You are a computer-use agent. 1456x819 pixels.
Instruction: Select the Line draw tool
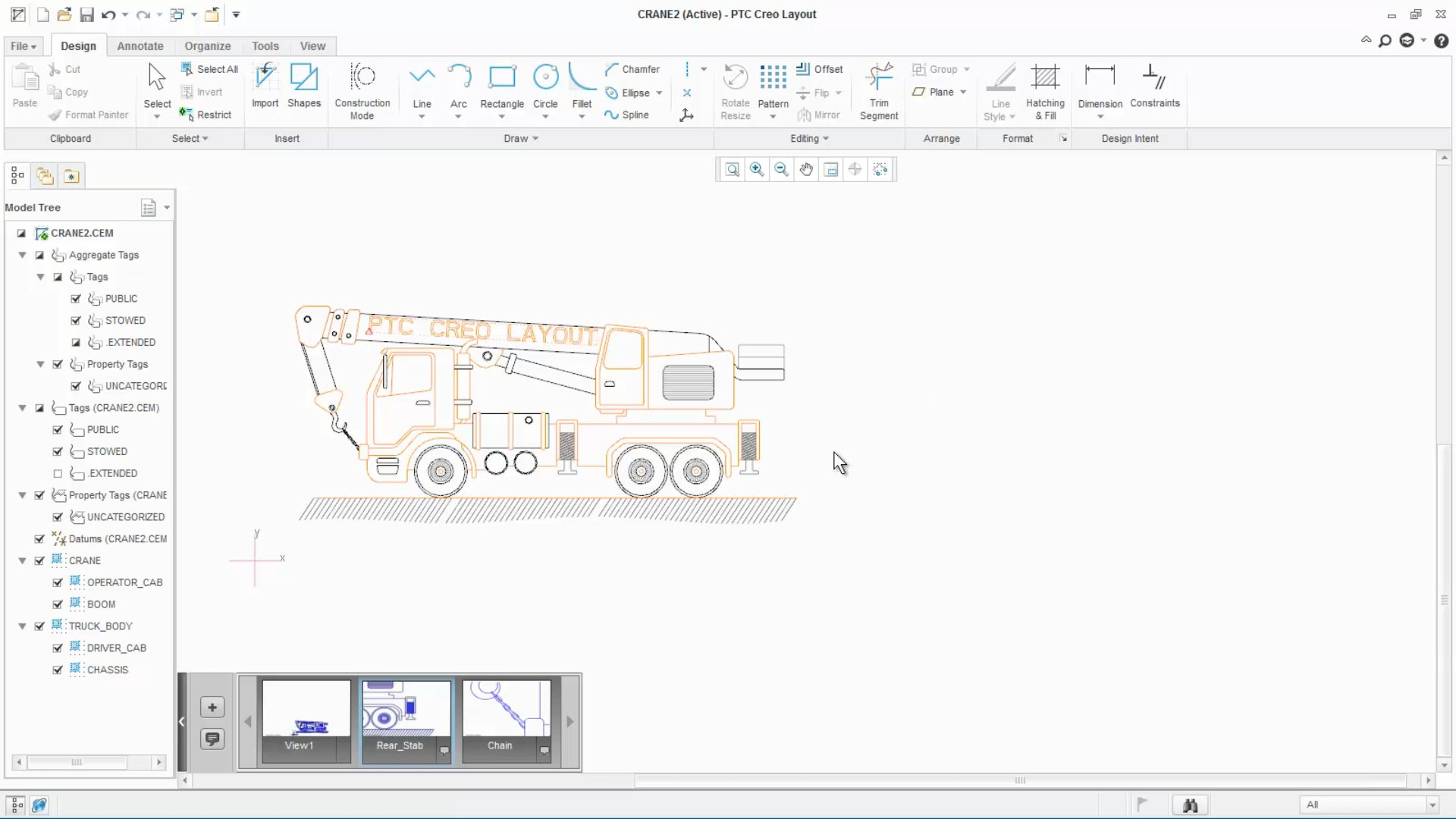422,86
